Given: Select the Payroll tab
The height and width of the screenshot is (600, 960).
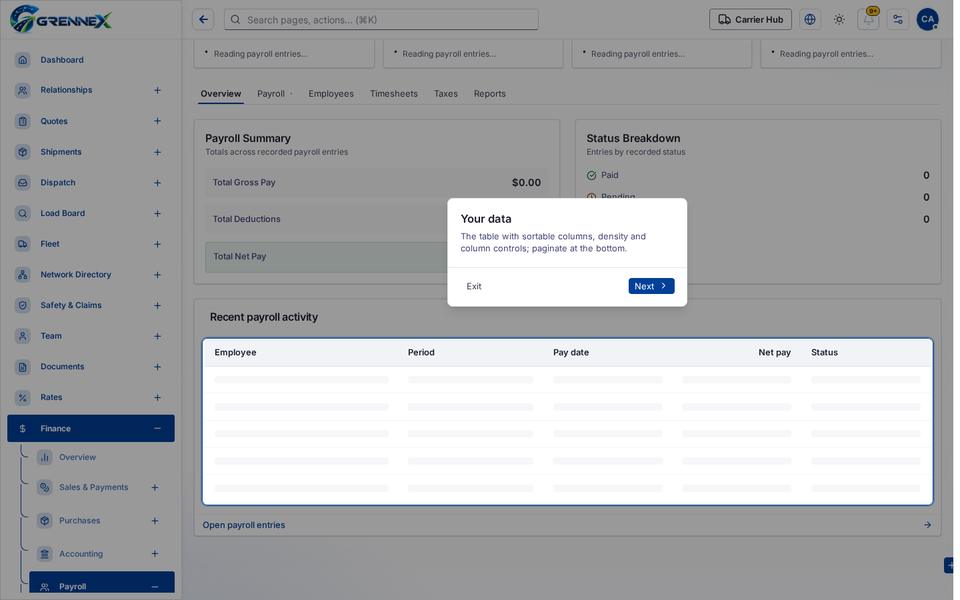Looking at the screenshot, I should point(271,94).
